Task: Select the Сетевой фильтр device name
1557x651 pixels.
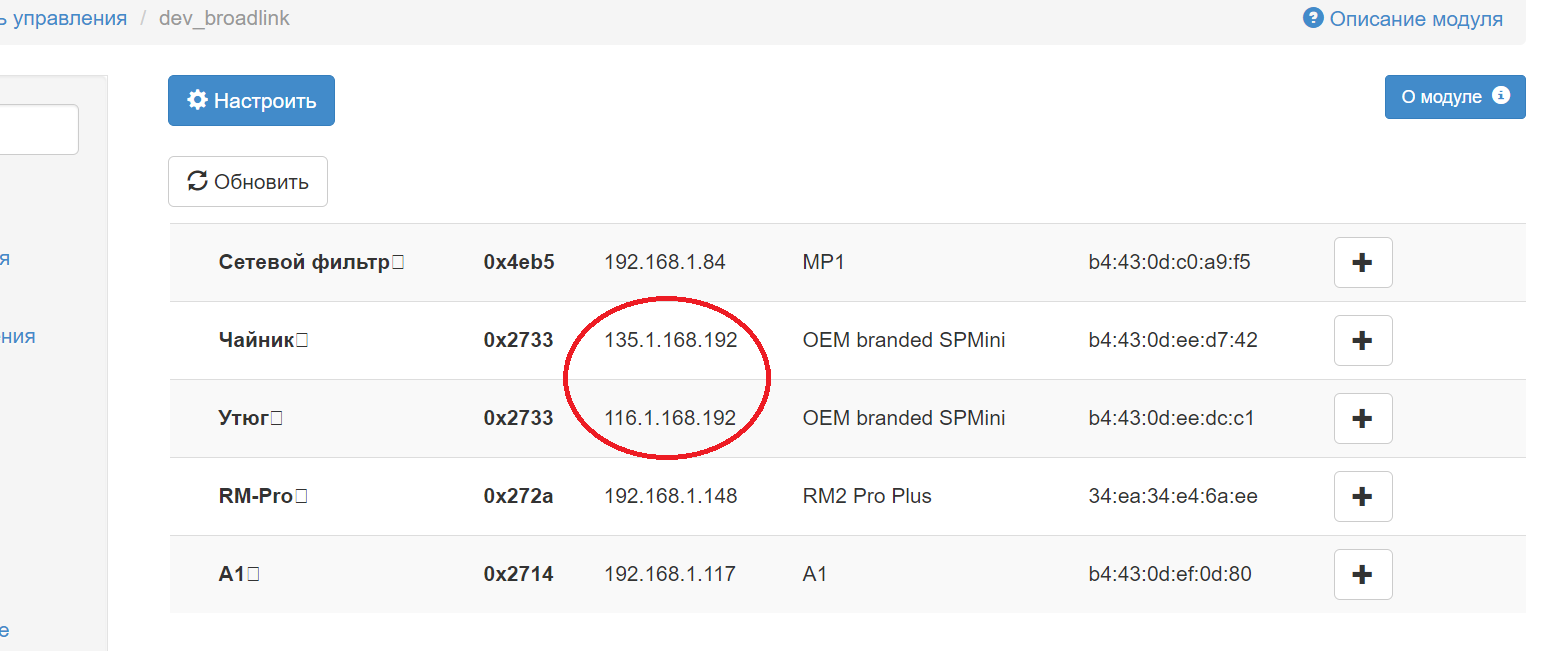Action: 304,263
